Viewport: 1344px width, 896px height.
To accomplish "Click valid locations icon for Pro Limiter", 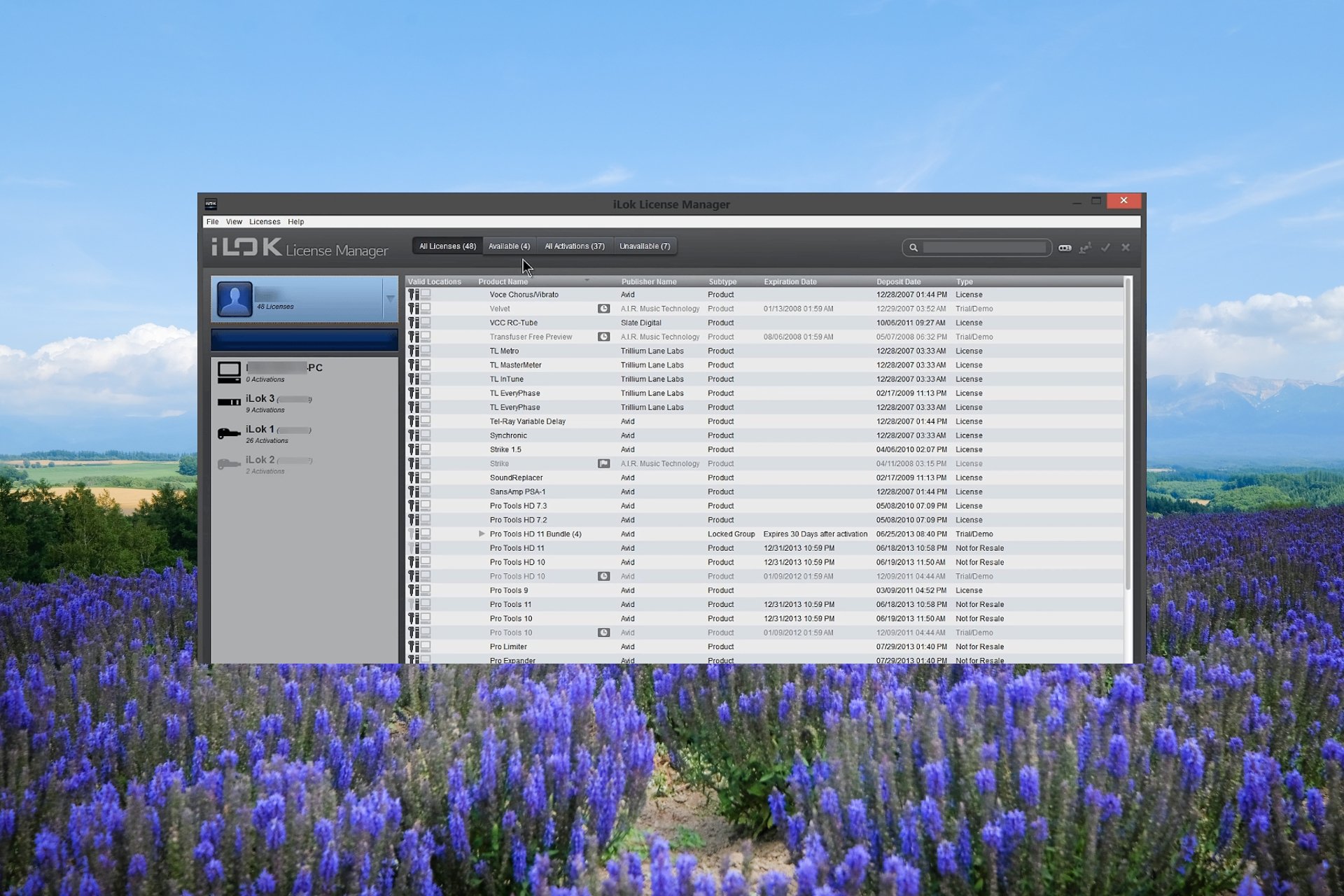I will 419,647.
